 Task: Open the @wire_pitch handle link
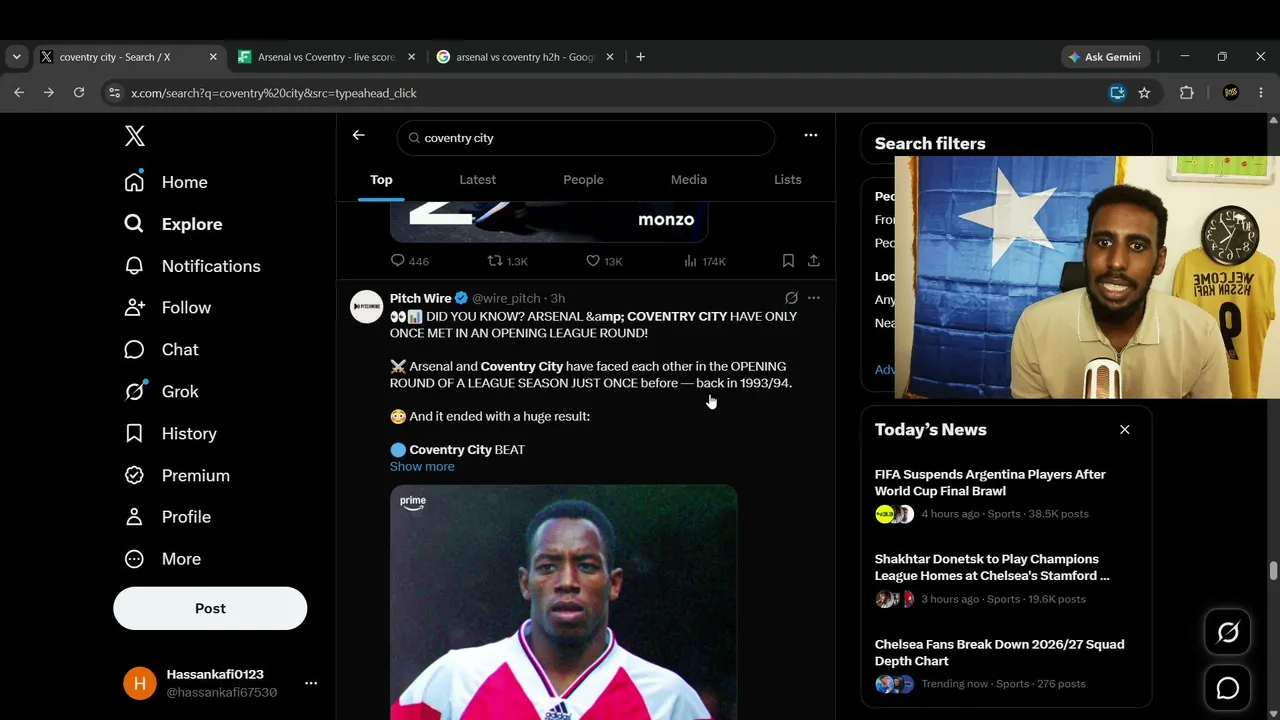point(506,298)
